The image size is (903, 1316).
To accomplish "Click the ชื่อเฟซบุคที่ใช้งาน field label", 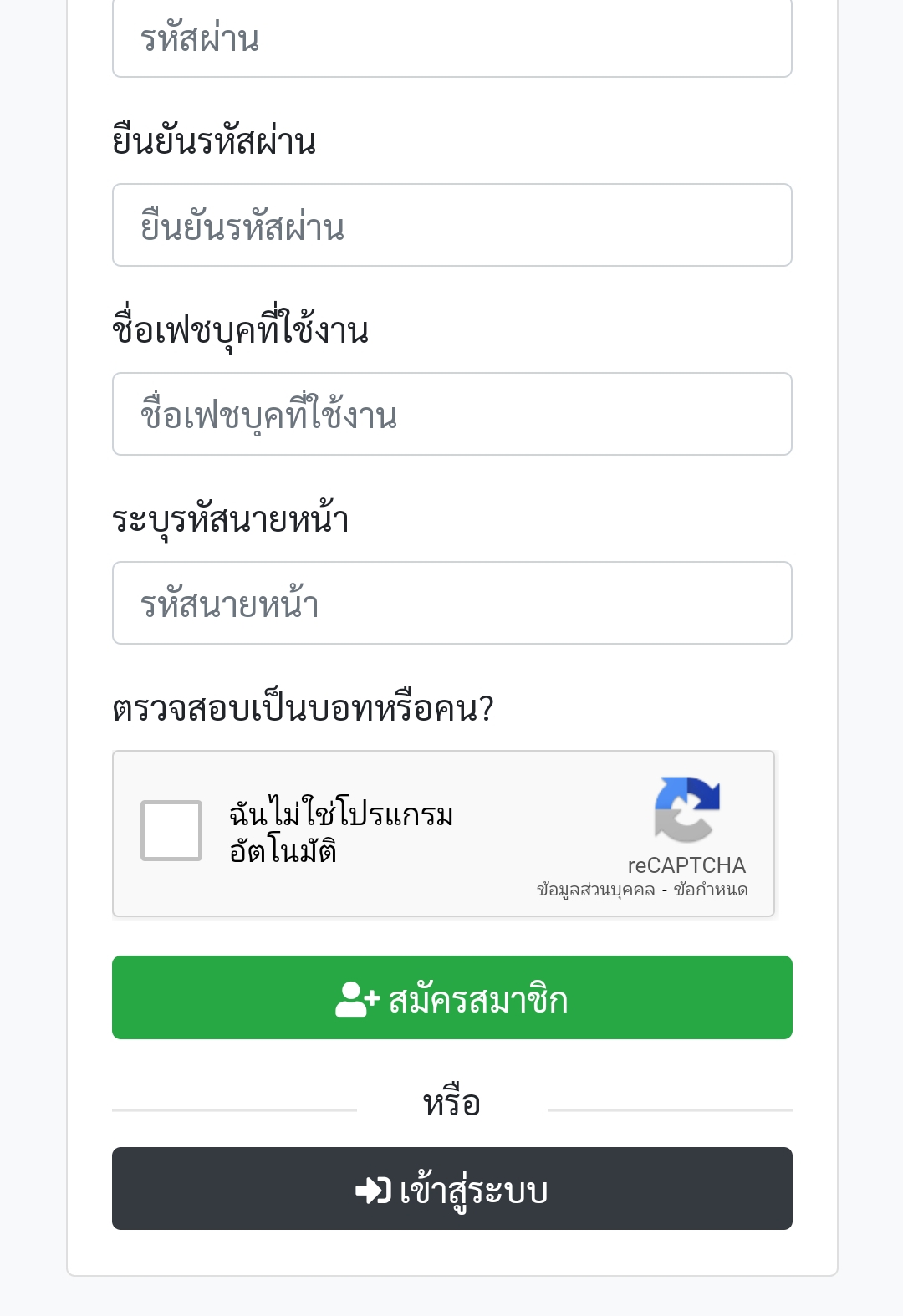I will [241, 329].
